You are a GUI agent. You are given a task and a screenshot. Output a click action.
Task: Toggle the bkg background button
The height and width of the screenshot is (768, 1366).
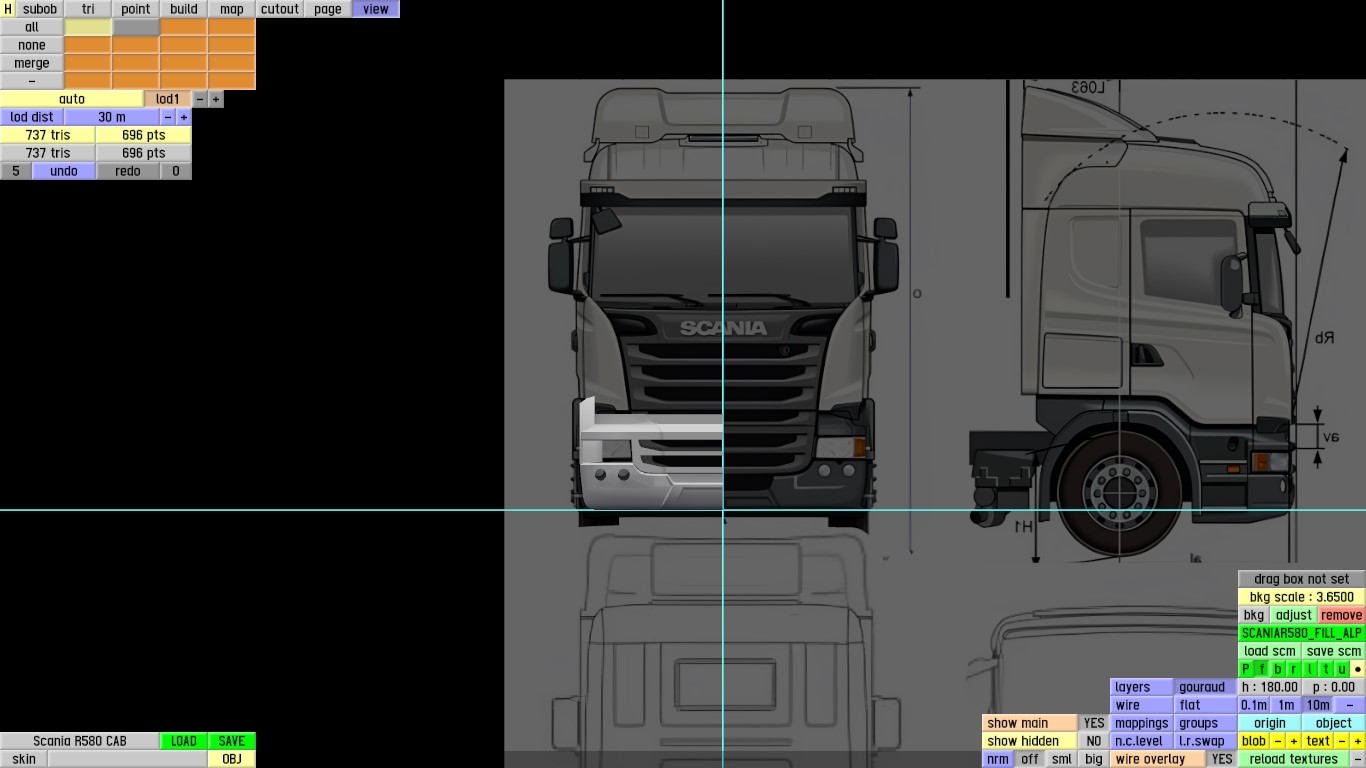point(1254,615)
